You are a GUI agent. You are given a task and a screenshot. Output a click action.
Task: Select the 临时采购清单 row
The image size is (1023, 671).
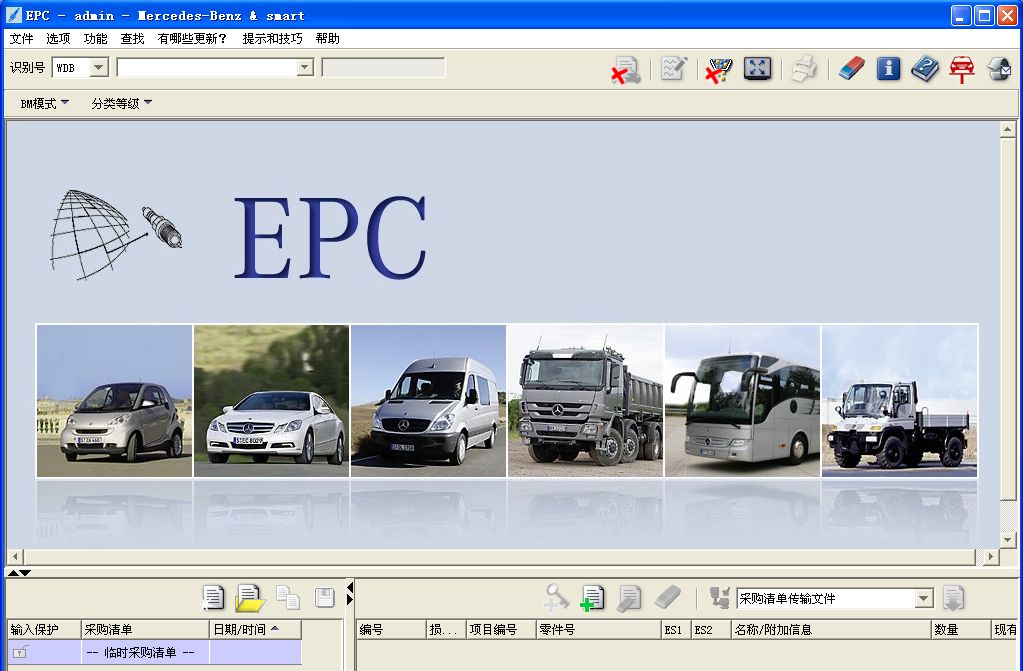(140, 652)
